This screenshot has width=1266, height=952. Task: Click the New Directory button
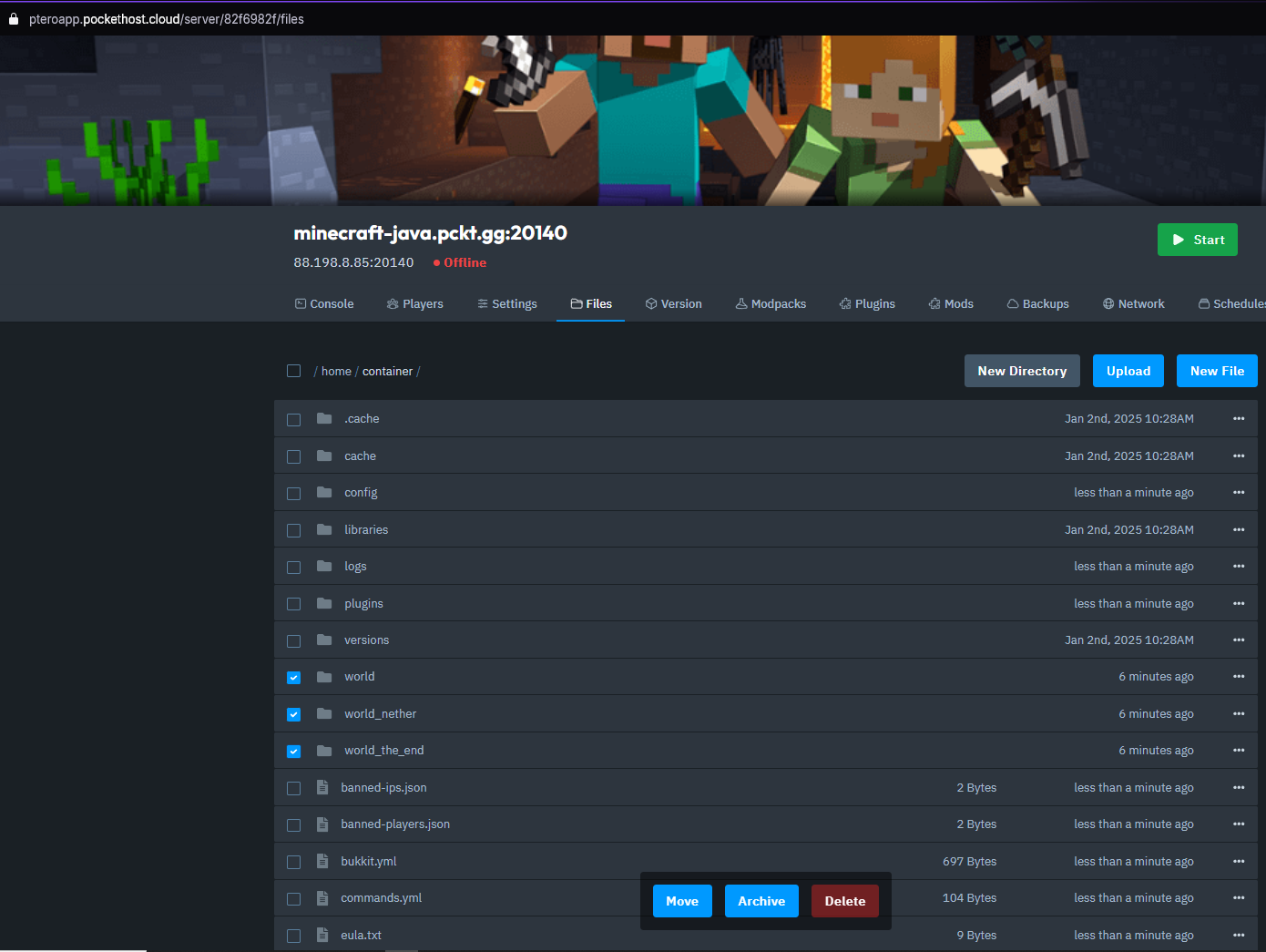(x=1022, y=371)
